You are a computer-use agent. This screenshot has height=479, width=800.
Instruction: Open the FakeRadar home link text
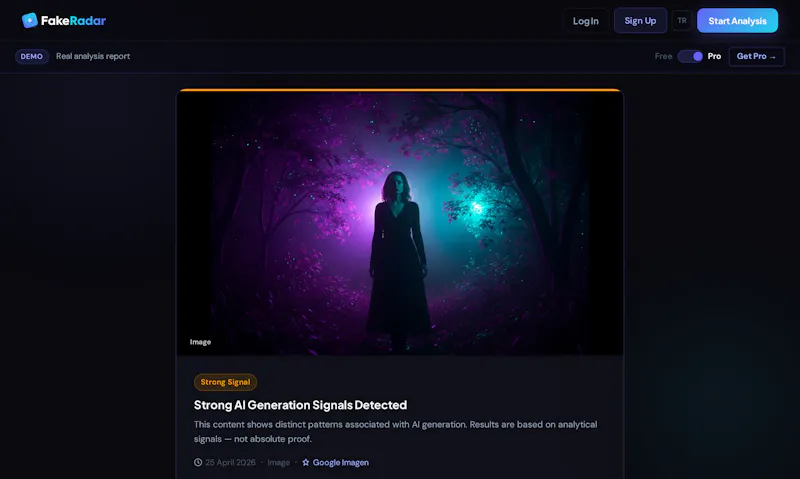pyautogui.click(x=73, y=20)
